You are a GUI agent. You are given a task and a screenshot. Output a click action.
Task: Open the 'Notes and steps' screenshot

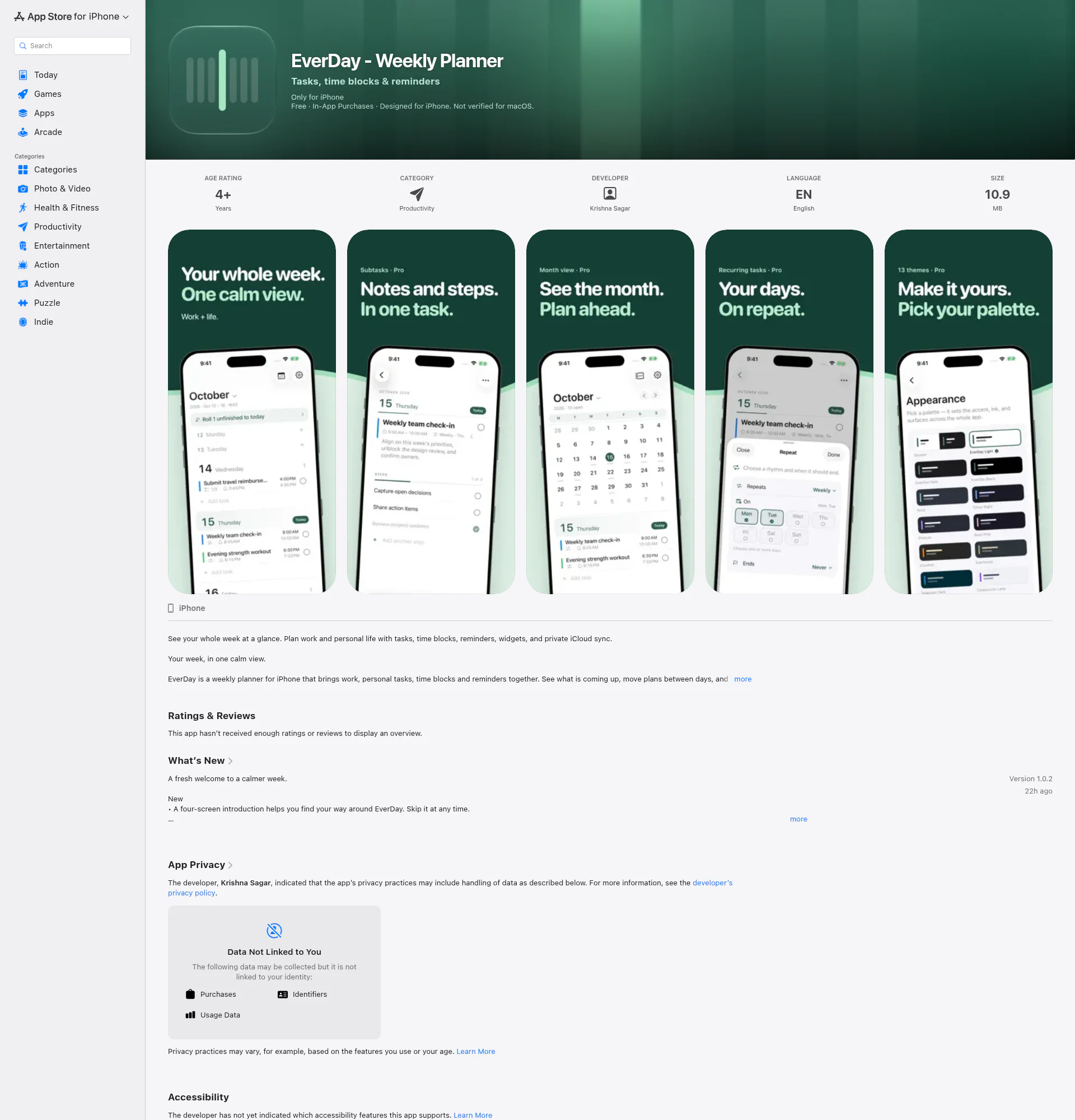(431, 412)
